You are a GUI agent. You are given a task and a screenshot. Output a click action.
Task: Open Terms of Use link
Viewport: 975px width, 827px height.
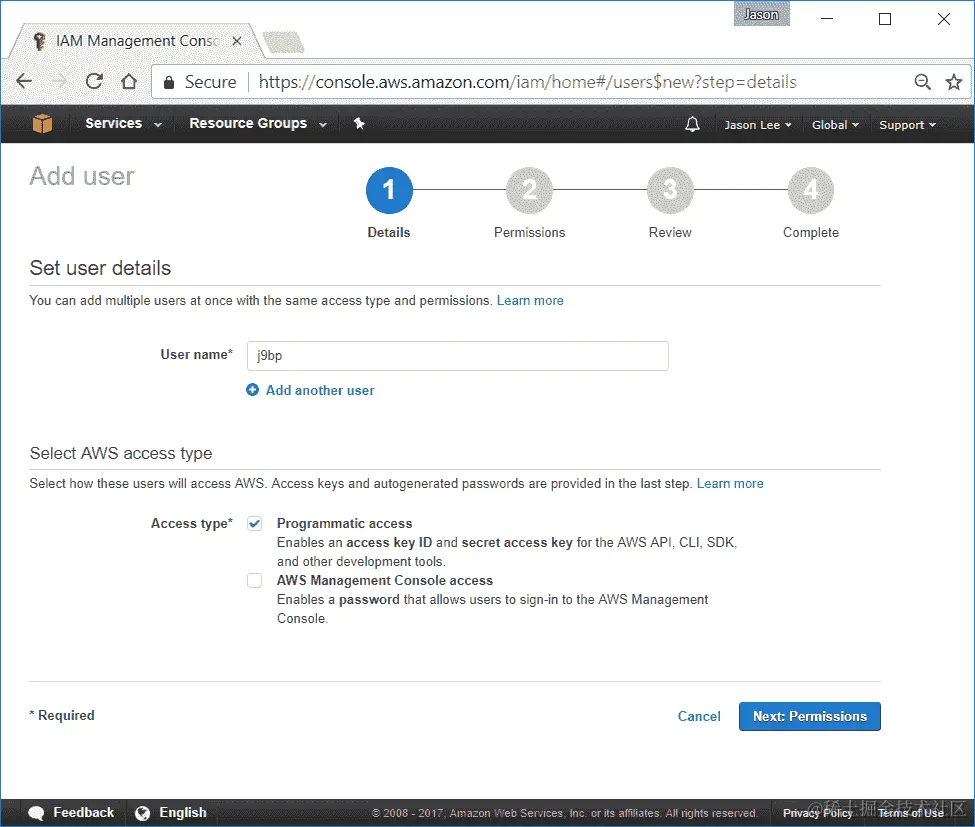point(910,813)
